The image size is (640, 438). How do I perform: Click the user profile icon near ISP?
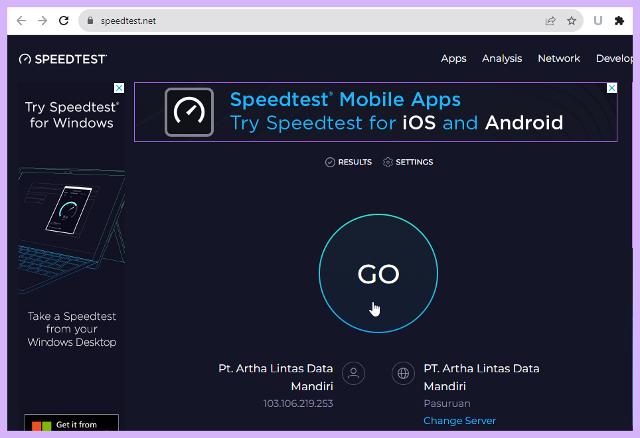click(353, 373)
